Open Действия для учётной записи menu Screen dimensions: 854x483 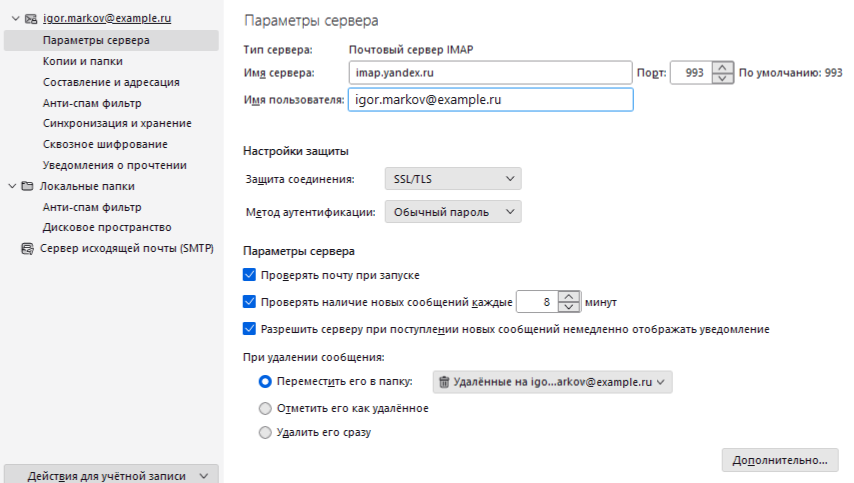click(110, 476)
